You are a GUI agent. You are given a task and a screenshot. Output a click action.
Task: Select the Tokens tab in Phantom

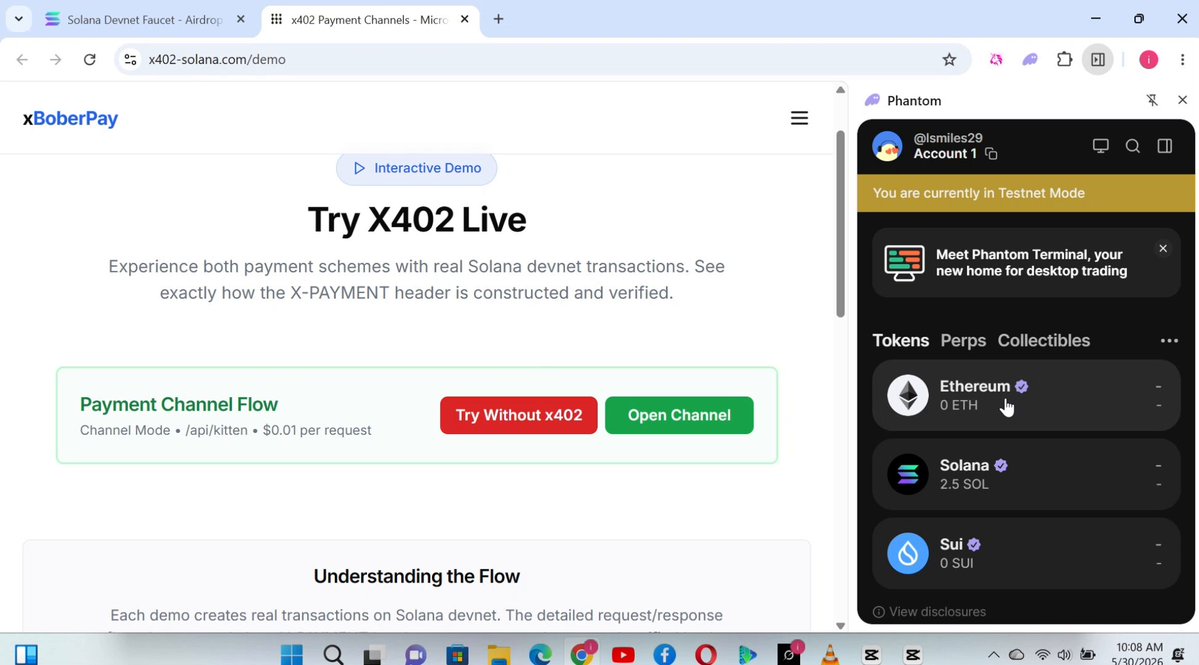coord(901,341)
